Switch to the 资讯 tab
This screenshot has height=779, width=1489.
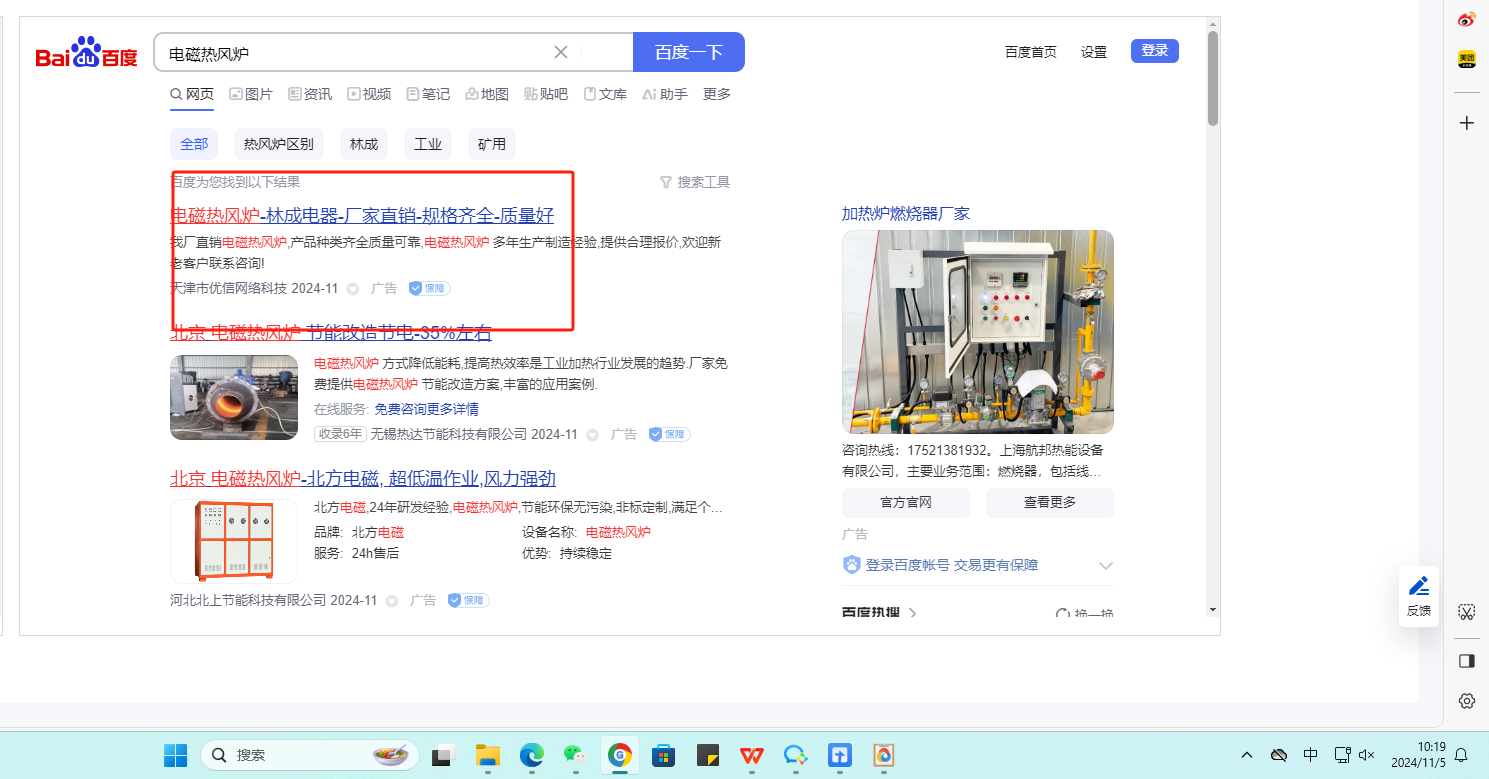(310, 94)
